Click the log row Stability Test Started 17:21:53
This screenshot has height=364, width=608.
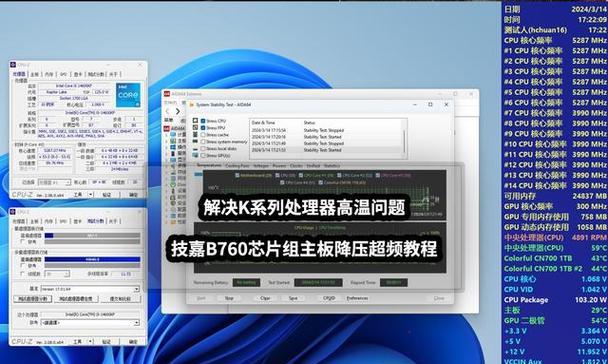(326, 150)
